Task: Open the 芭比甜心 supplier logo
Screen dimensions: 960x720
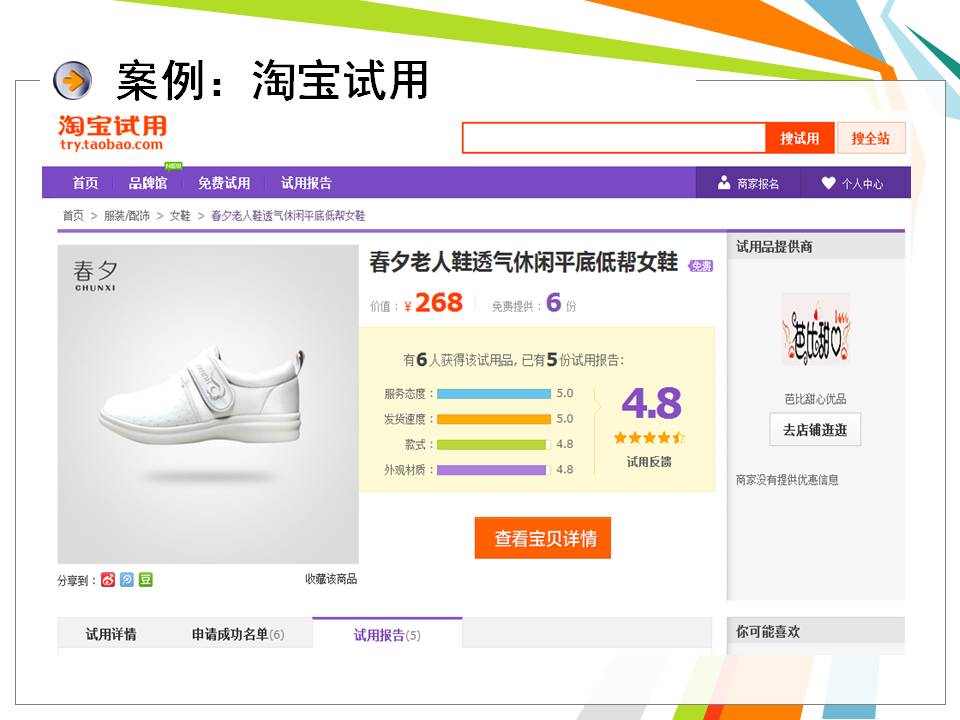Action: coord(816,329)
